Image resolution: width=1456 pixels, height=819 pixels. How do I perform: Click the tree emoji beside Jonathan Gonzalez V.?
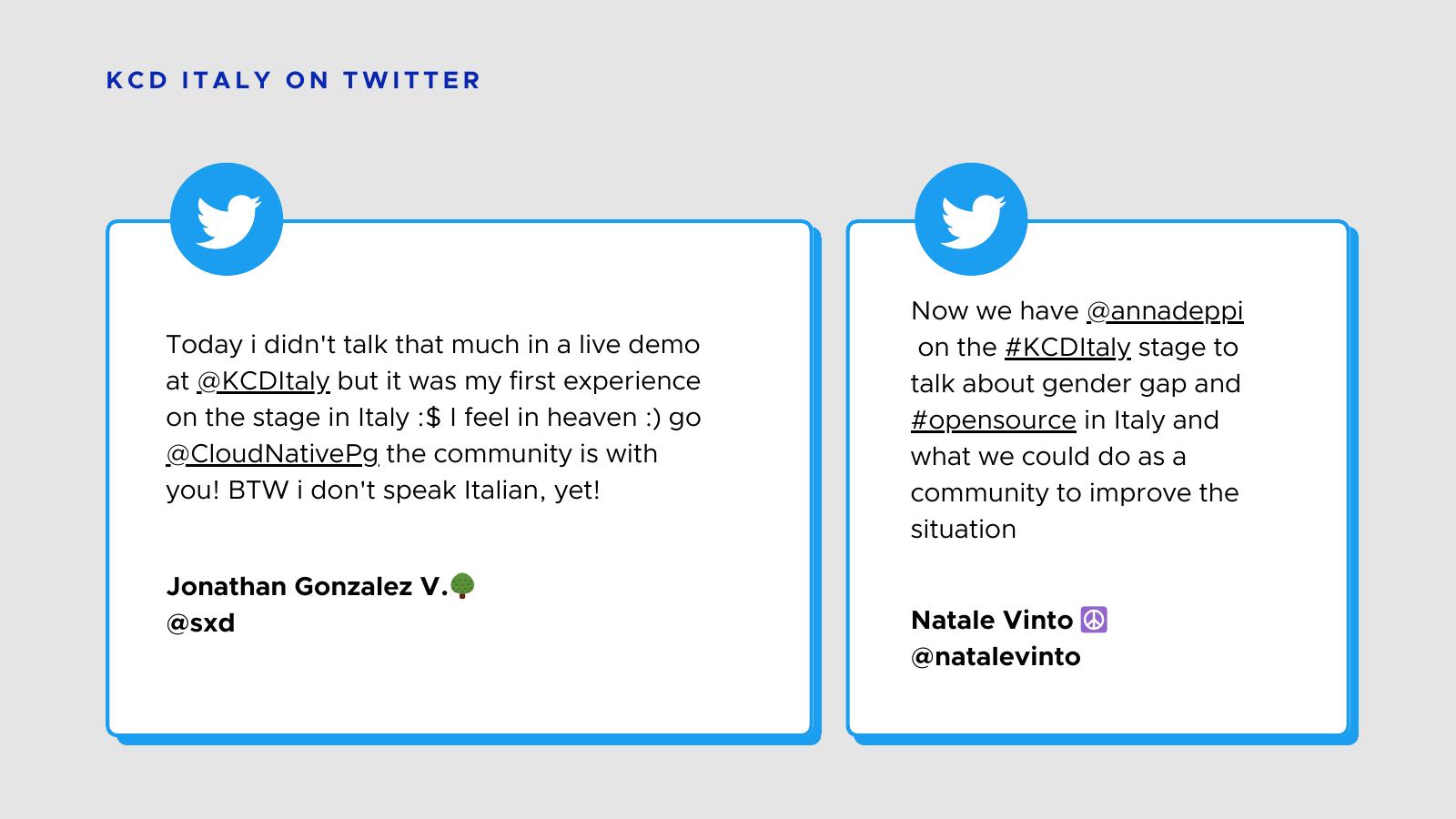(462, 586)
